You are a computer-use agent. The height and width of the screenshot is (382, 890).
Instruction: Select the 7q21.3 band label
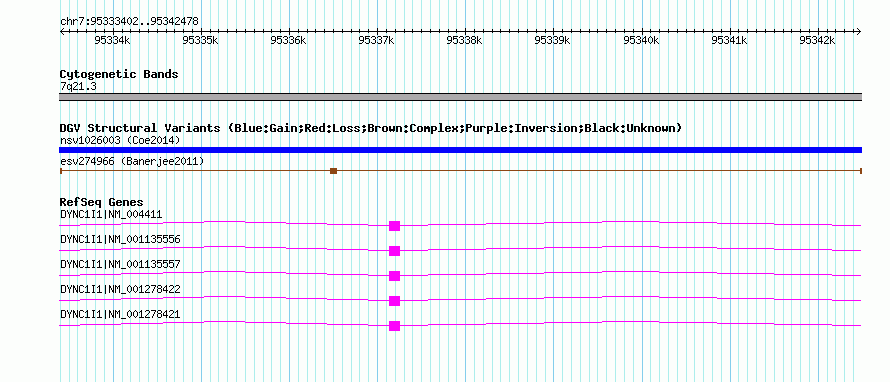tap(78, 87)
